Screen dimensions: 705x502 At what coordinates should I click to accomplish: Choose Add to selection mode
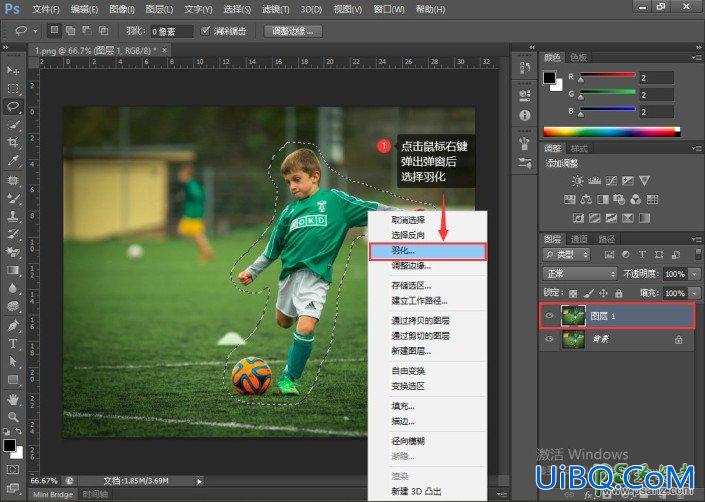tap(70, 31)
